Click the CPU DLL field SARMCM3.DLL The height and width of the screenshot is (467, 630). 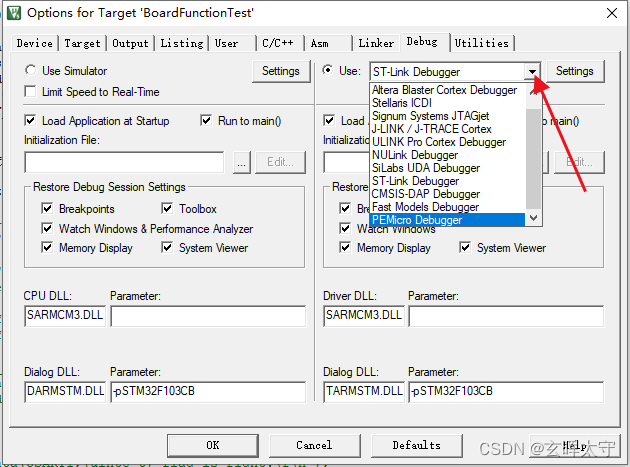click(65, 315)
